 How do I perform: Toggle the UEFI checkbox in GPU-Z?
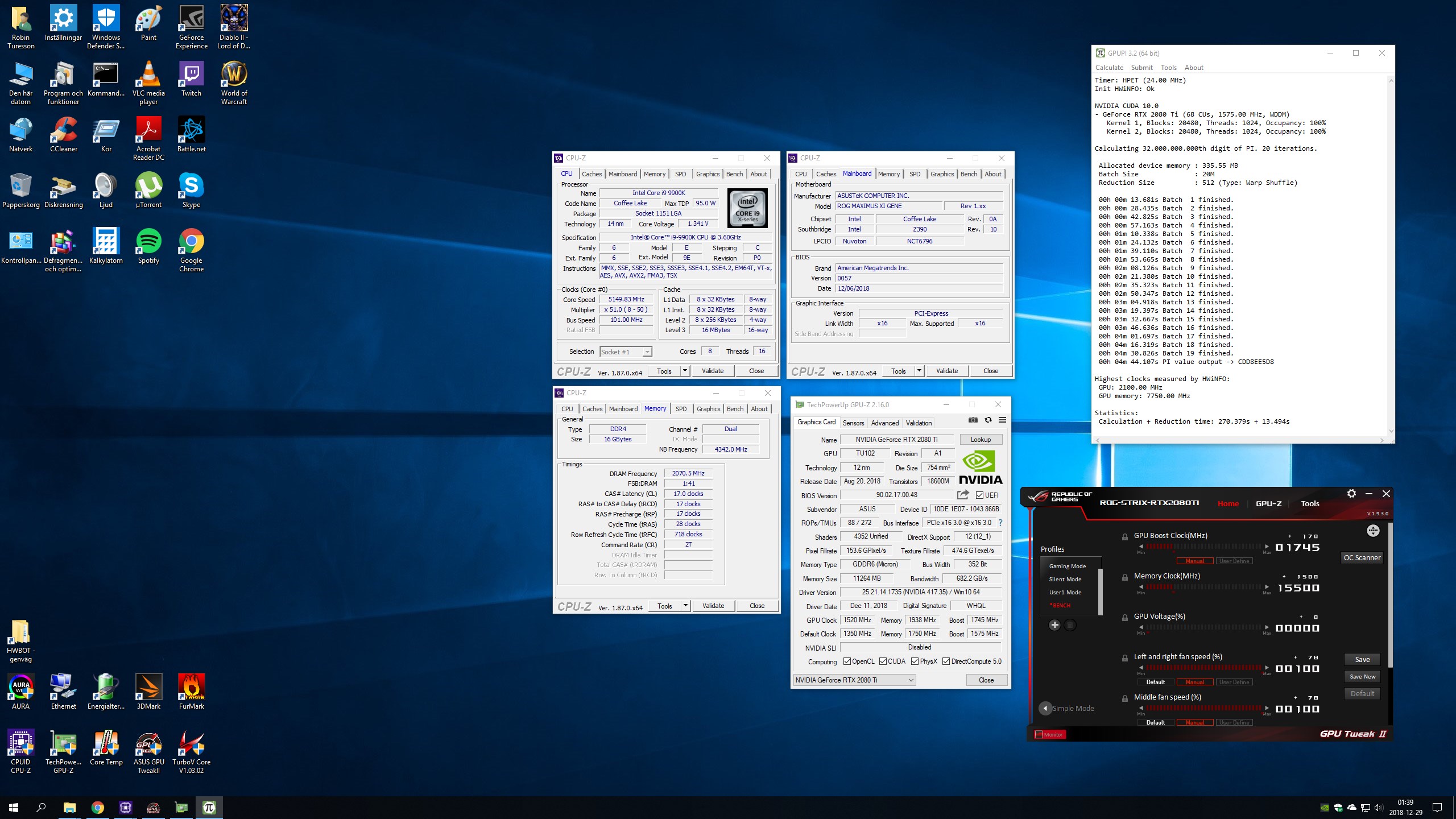click(979, 495)
